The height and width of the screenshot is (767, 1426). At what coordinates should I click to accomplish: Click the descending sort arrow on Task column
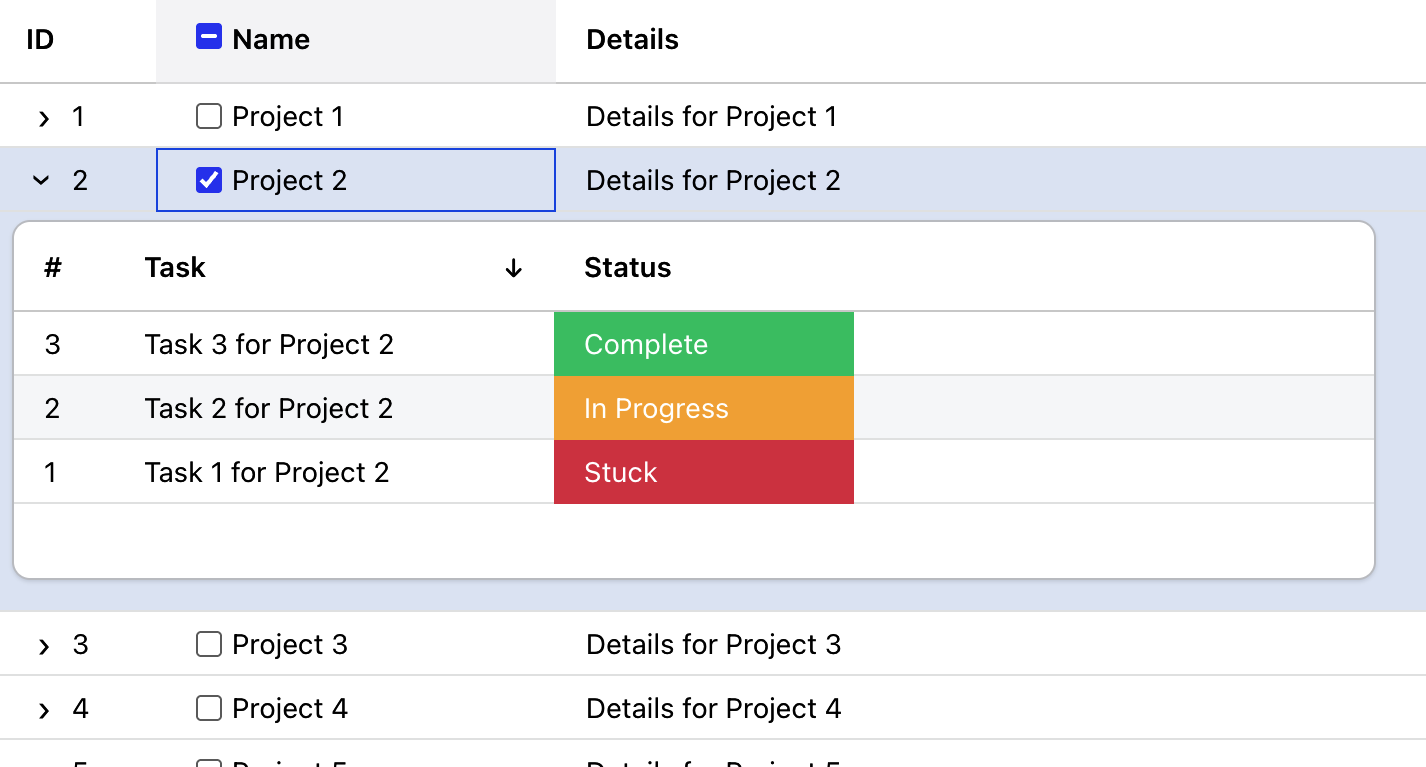tap(513, 267)
